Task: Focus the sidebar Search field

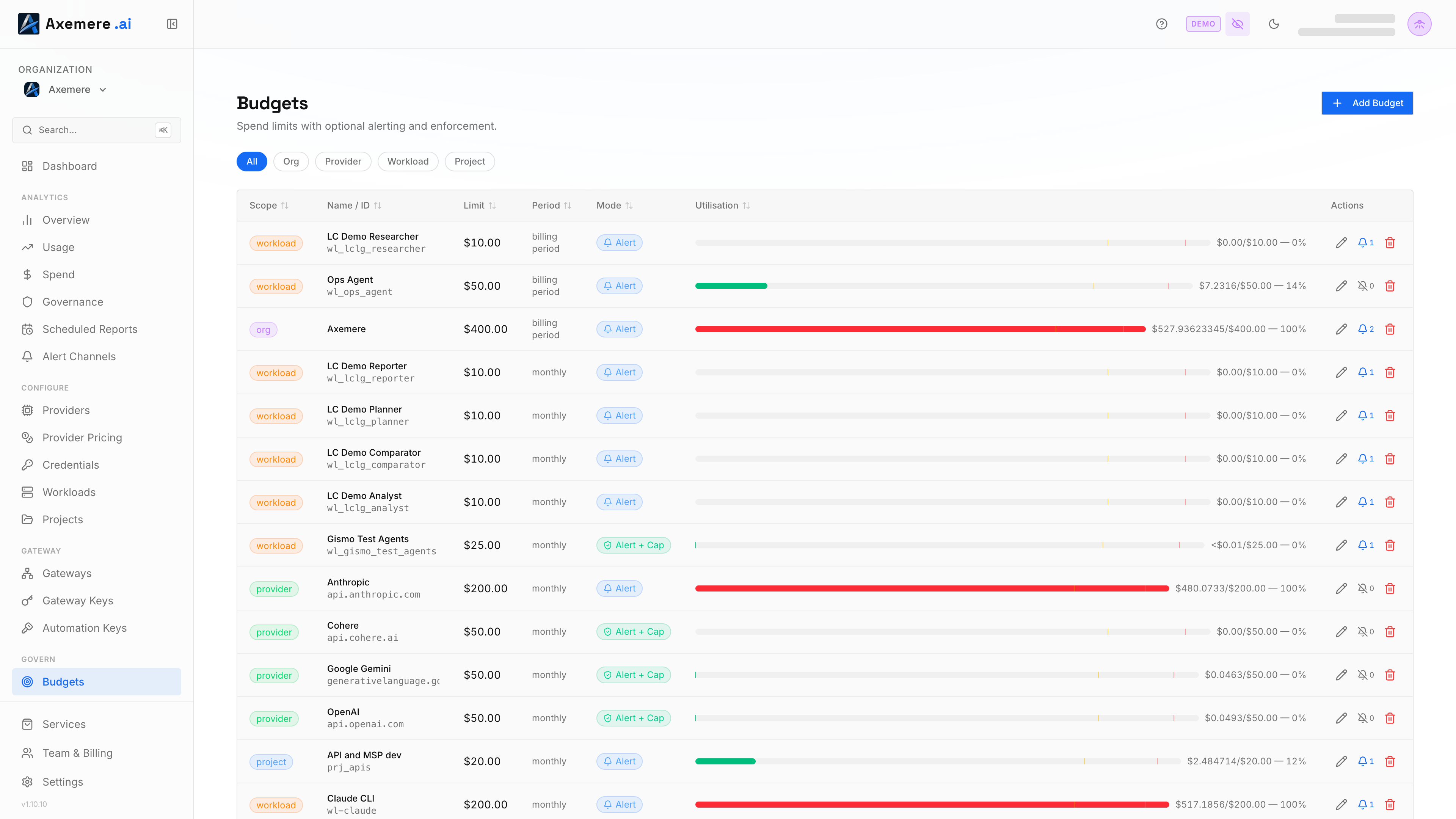Action: click(x=97, y=130)
